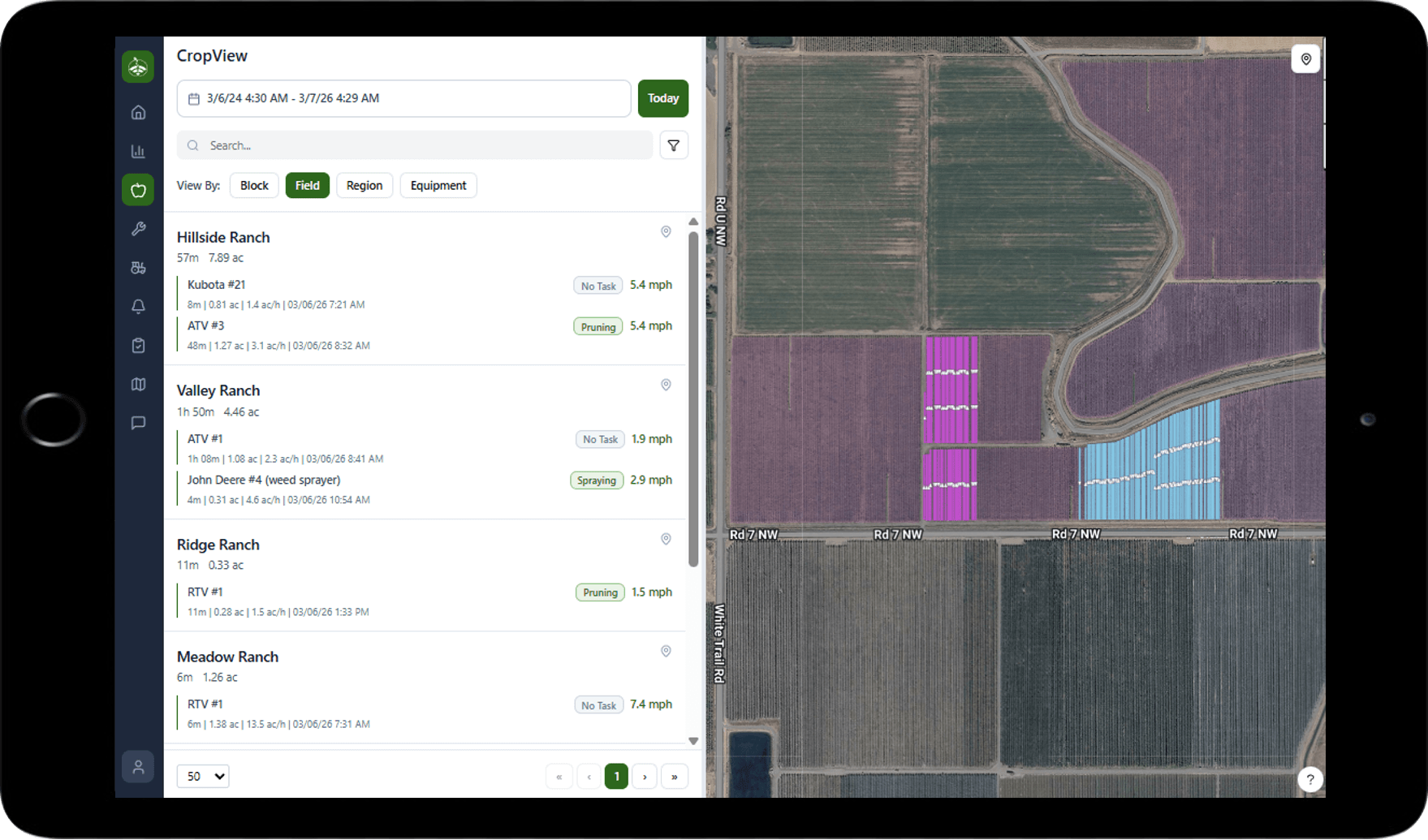Open the Home icon in sidebar
Image resolution: width=1428 pixels, height=840 pixels.
tap(138, 112)
